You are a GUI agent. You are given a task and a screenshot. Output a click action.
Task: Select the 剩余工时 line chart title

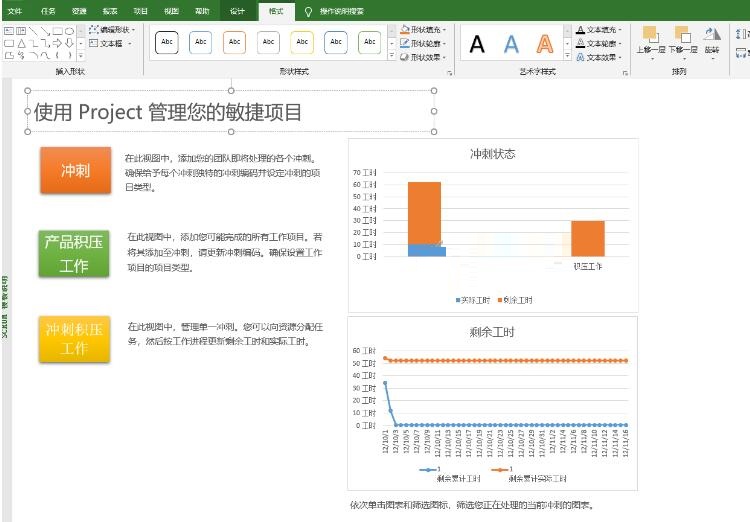click(x=492, y=332)
